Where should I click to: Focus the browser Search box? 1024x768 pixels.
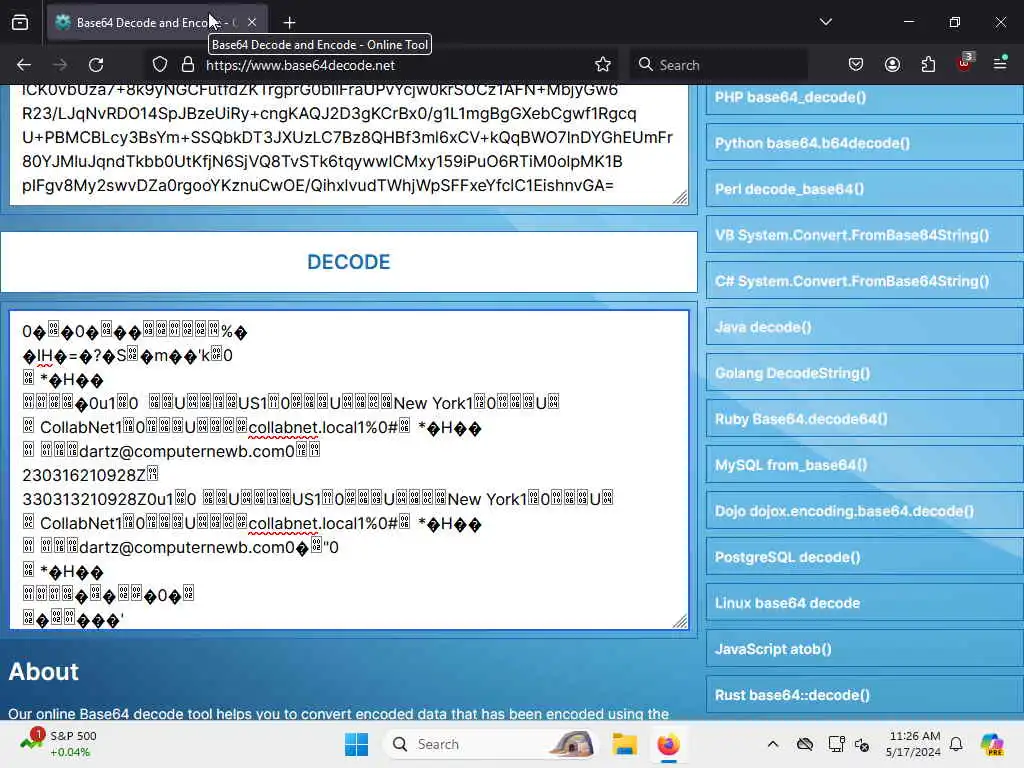[x=718, y=65]
